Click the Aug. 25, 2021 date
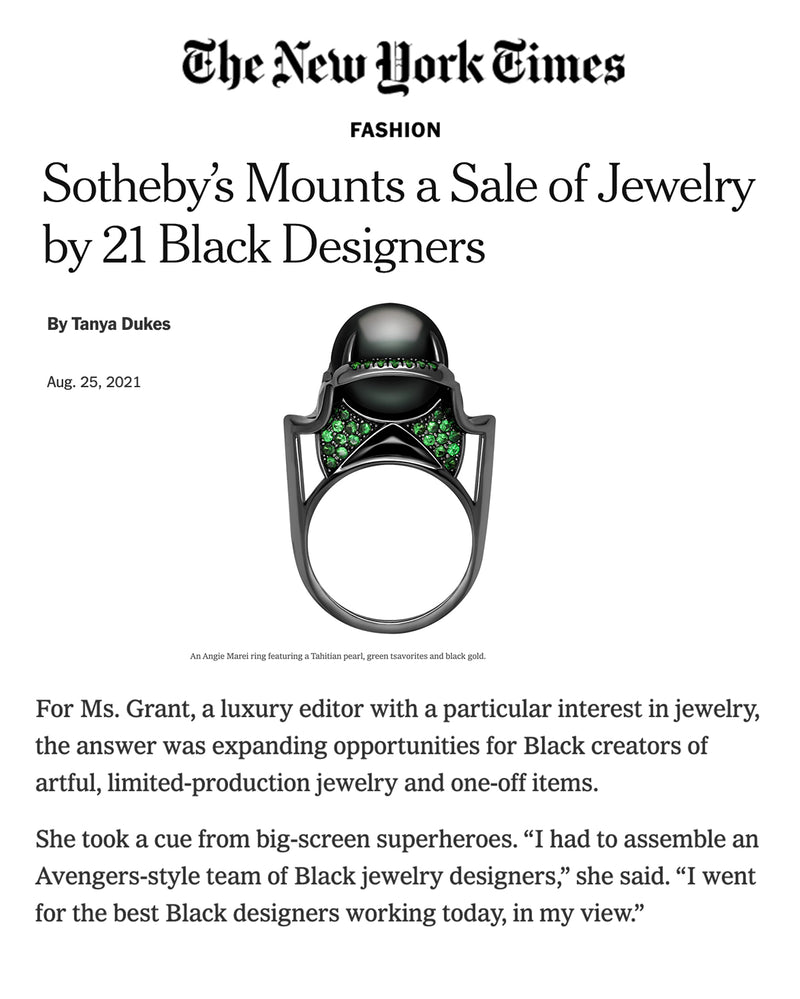 coord(94,381)
